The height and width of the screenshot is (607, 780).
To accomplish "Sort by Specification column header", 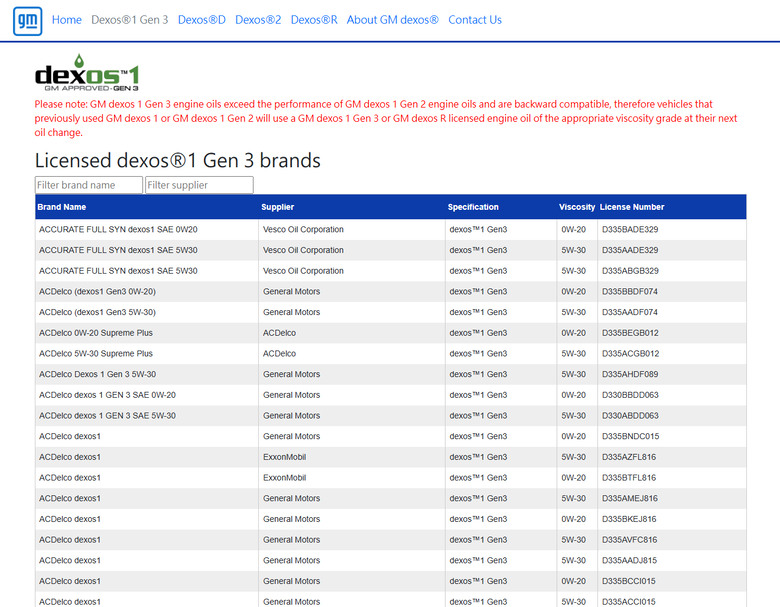I will (x=473, y=207).
